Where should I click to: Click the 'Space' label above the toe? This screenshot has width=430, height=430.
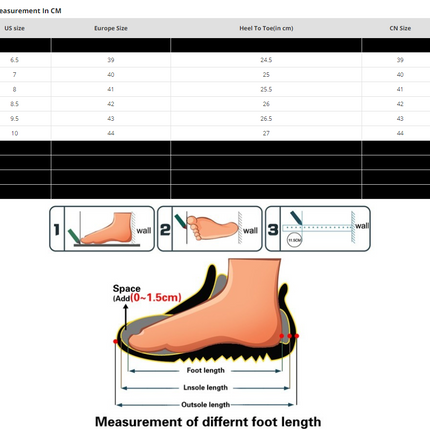point(126,288)
